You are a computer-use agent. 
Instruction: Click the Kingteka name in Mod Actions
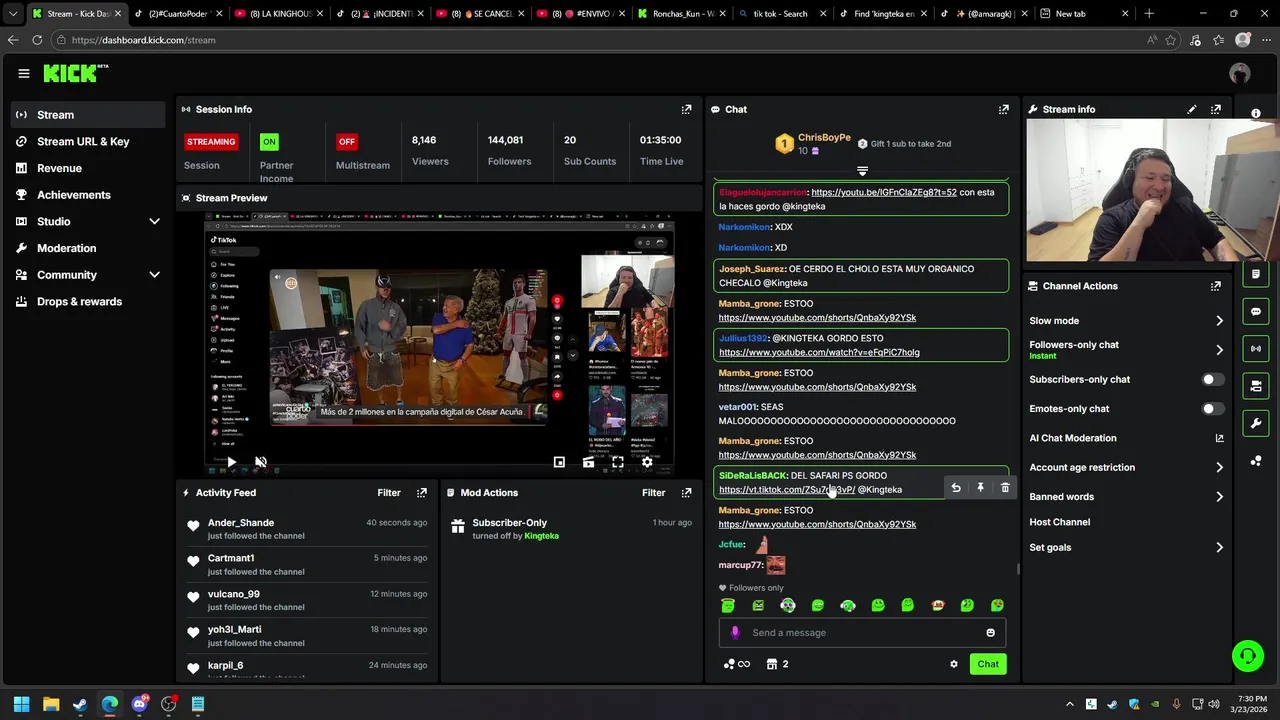click(x=541, y=536)
